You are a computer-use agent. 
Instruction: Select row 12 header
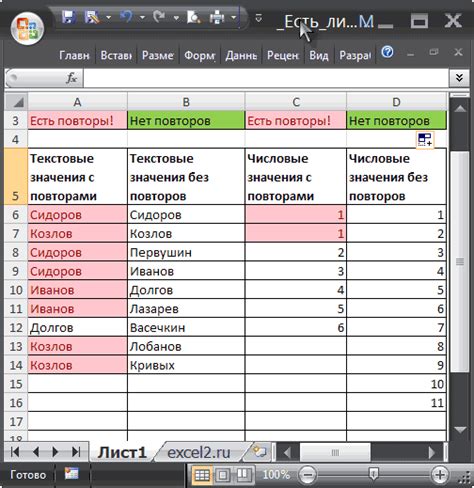click(16, 328)
